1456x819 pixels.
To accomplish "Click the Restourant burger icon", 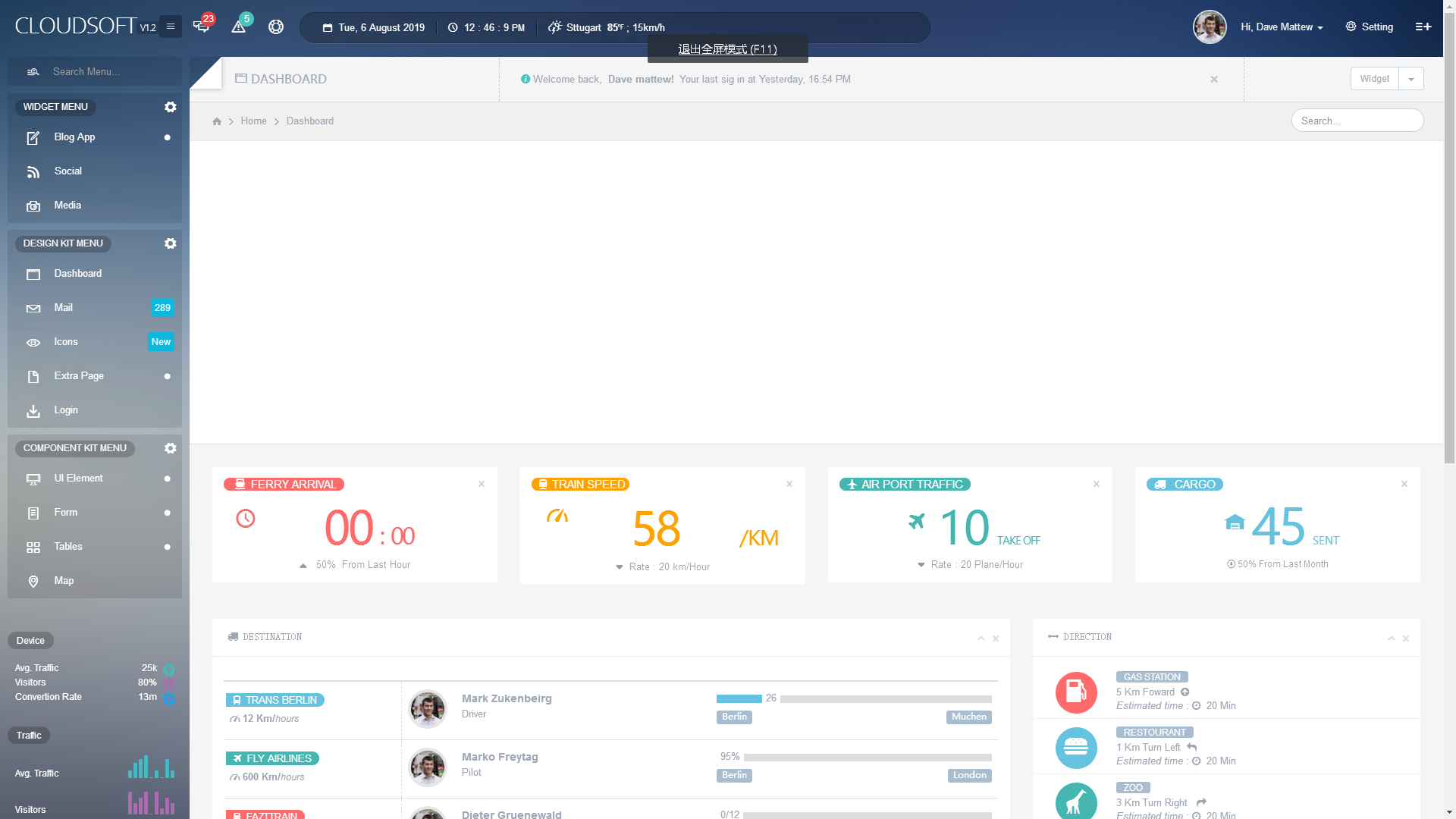I will click(1076, 748).
